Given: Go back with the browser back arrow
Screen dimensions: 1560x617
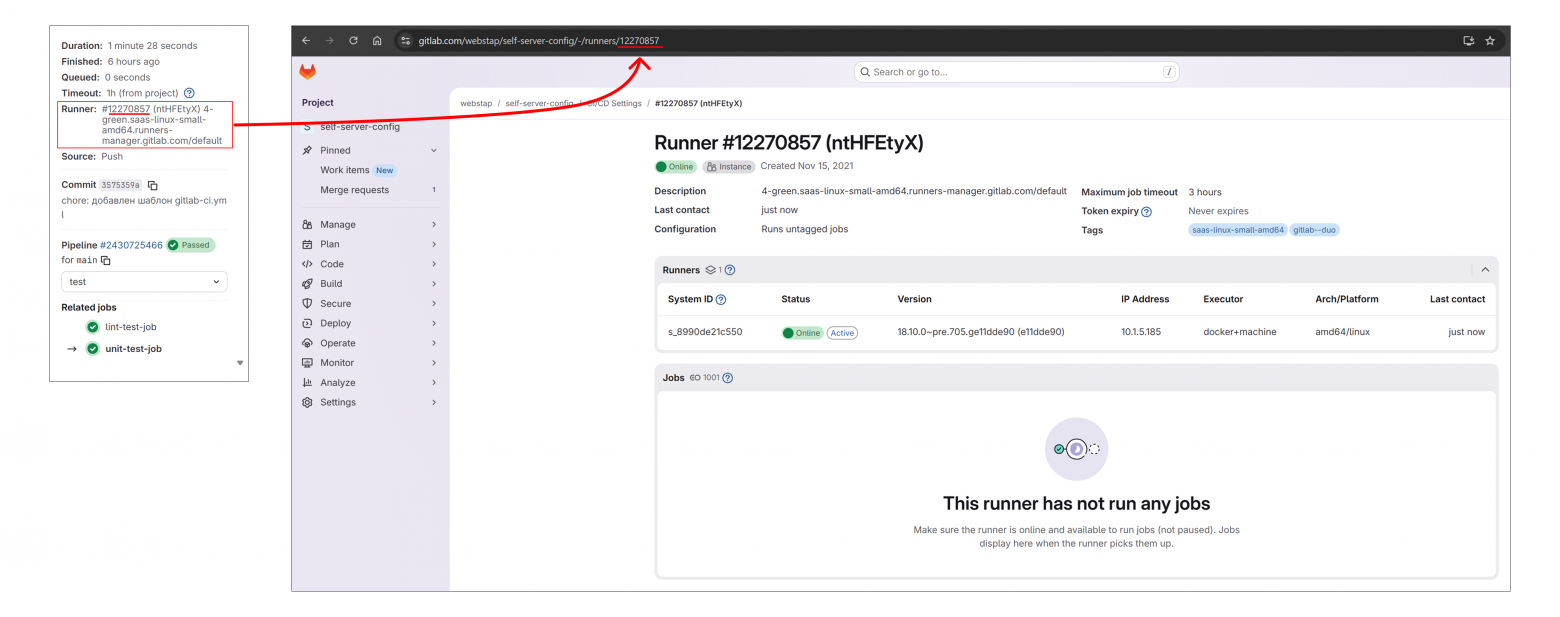Looking at the screenshot, I should pos(306,41).
